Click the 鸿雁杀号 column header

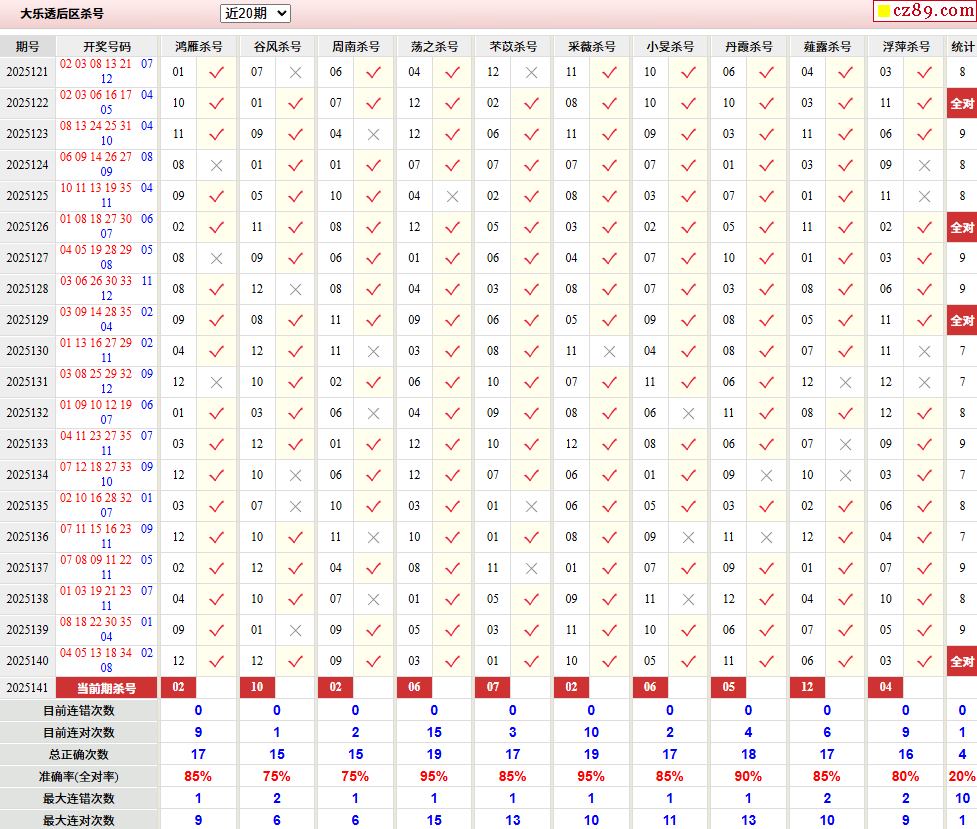pos(199,46)
